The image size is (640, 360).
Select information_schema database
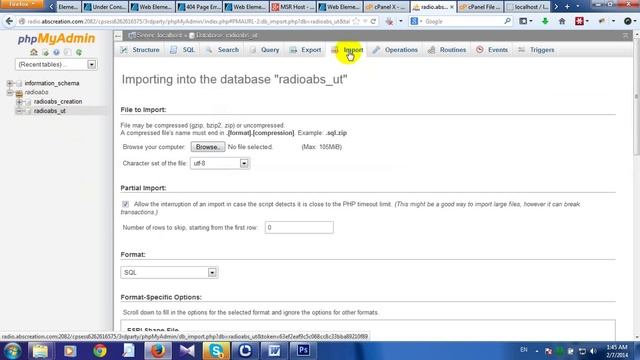(52, 83)
